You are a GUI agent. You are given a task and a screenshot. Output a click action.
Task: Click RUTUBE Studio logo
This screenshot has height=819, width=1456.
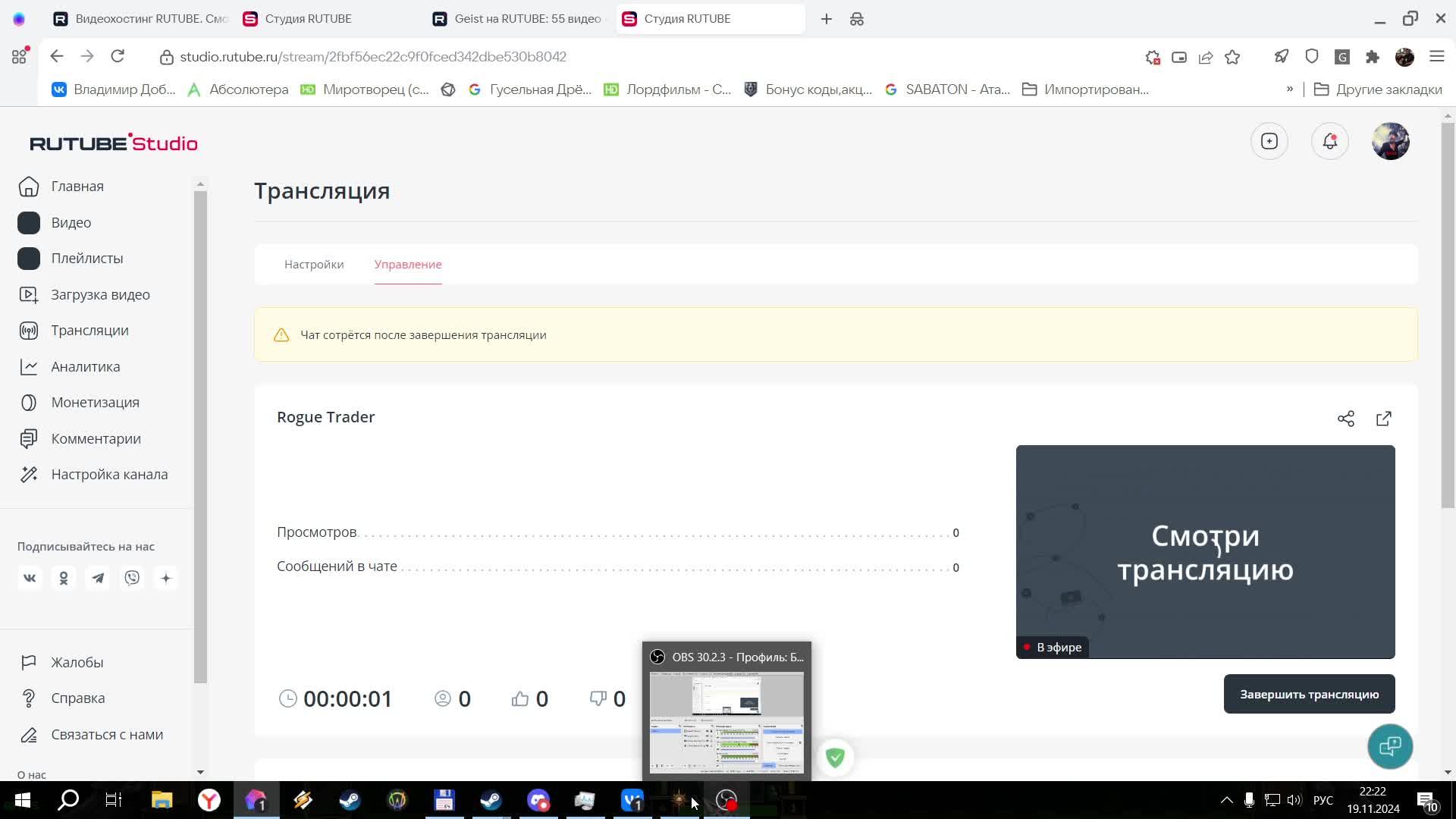point(114,143)
